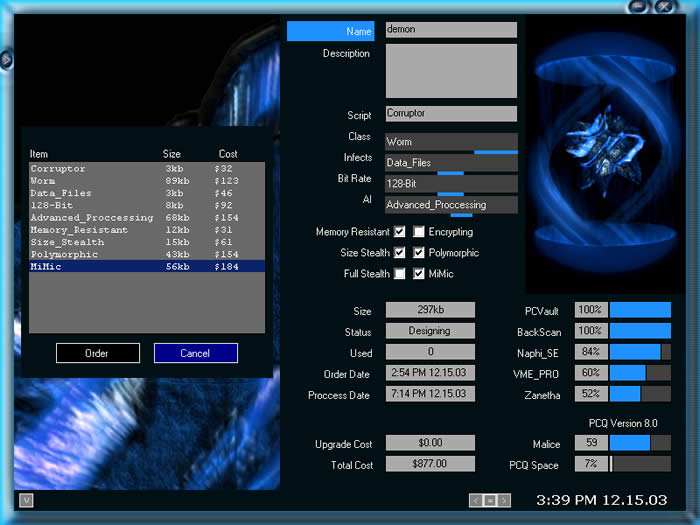Open the Class selector showing Worm
This screenshot has width=700, height=525.
tap(451, 142)
